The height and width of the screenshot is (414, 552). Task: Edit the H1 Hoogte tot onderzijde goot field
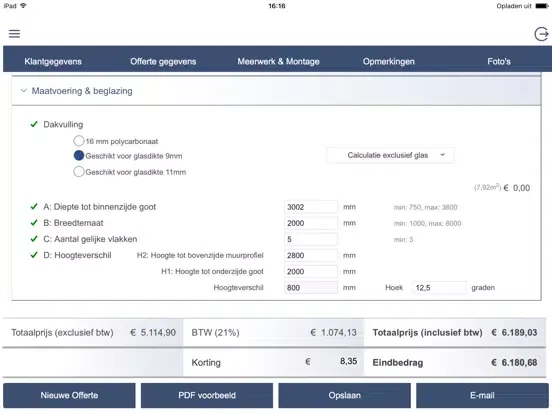tap(310, 271)
